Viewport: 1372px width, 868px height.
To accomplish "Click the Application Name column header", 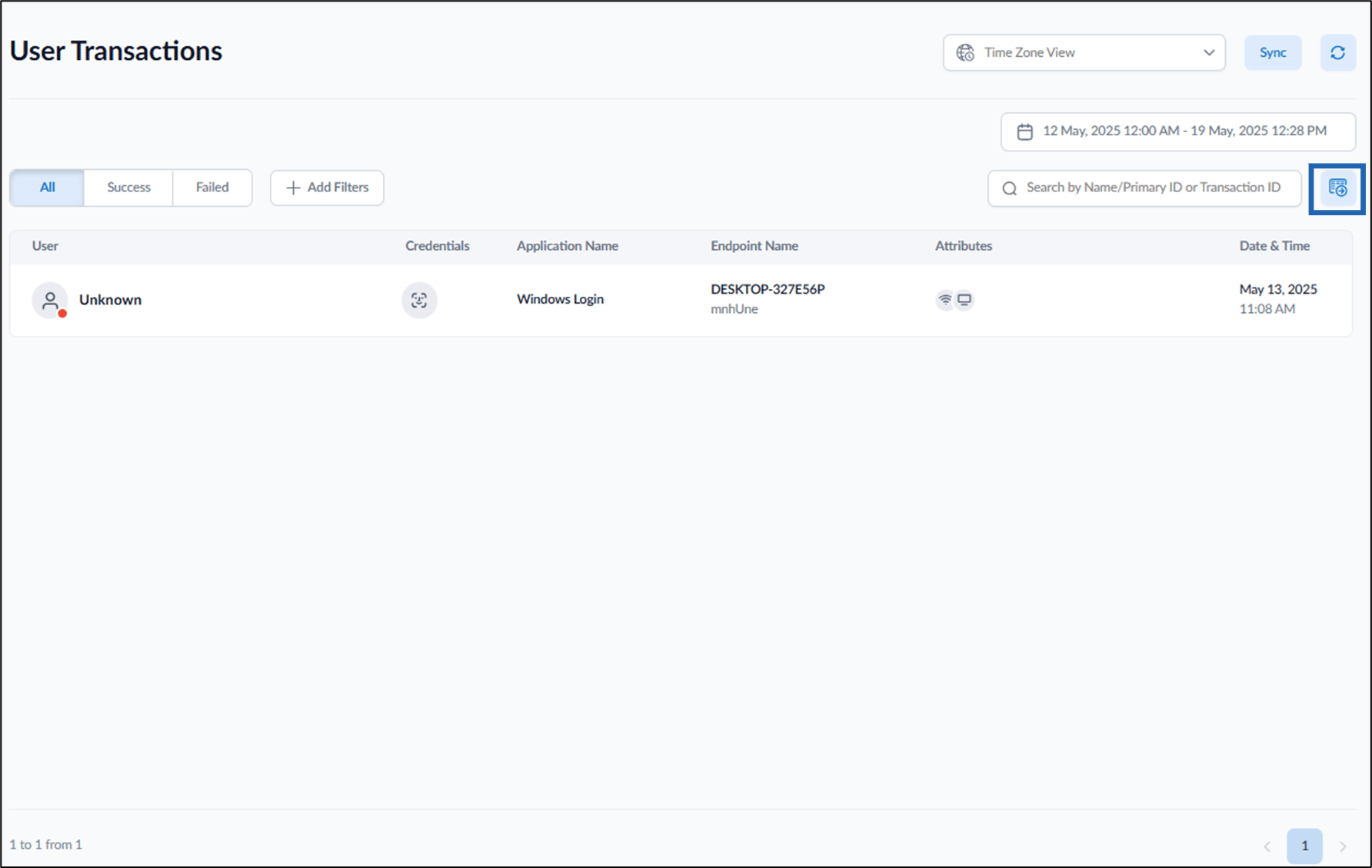I will click(568, 246).
